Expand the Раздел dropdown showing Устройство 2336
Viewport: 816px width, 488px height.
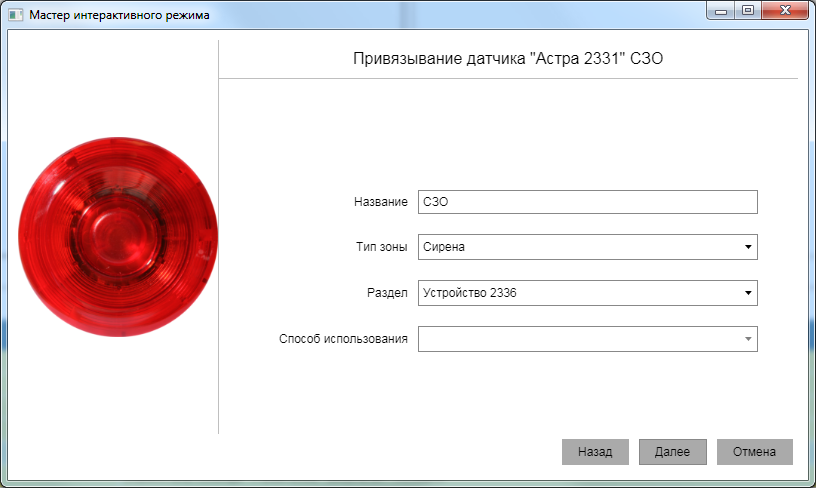pyautogui.click(x=588, y=293)
